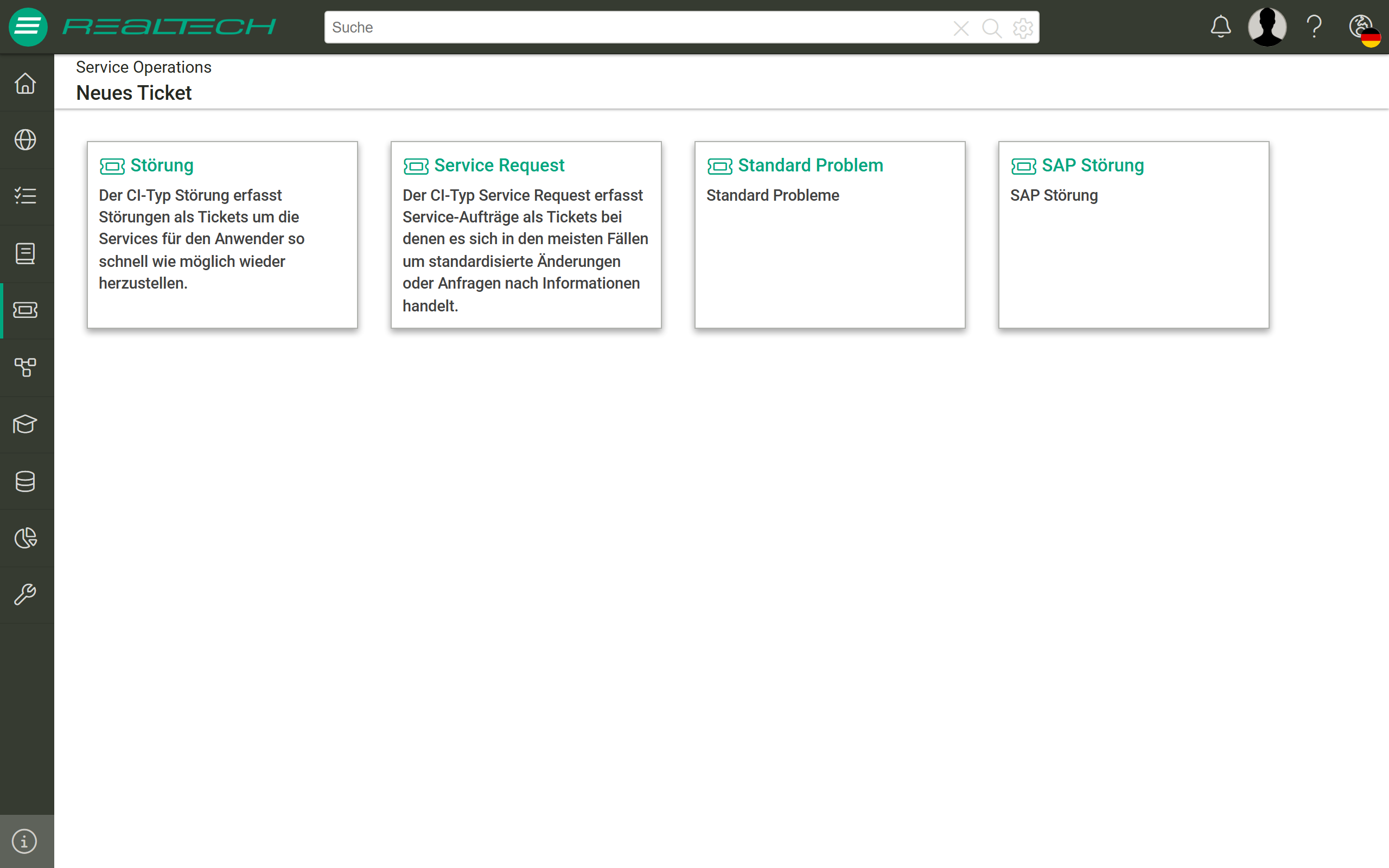The height and width of the screenshot is (868, 1389).
Task: Create a new SAP Störung ticket
Action: click(1133, 235)
